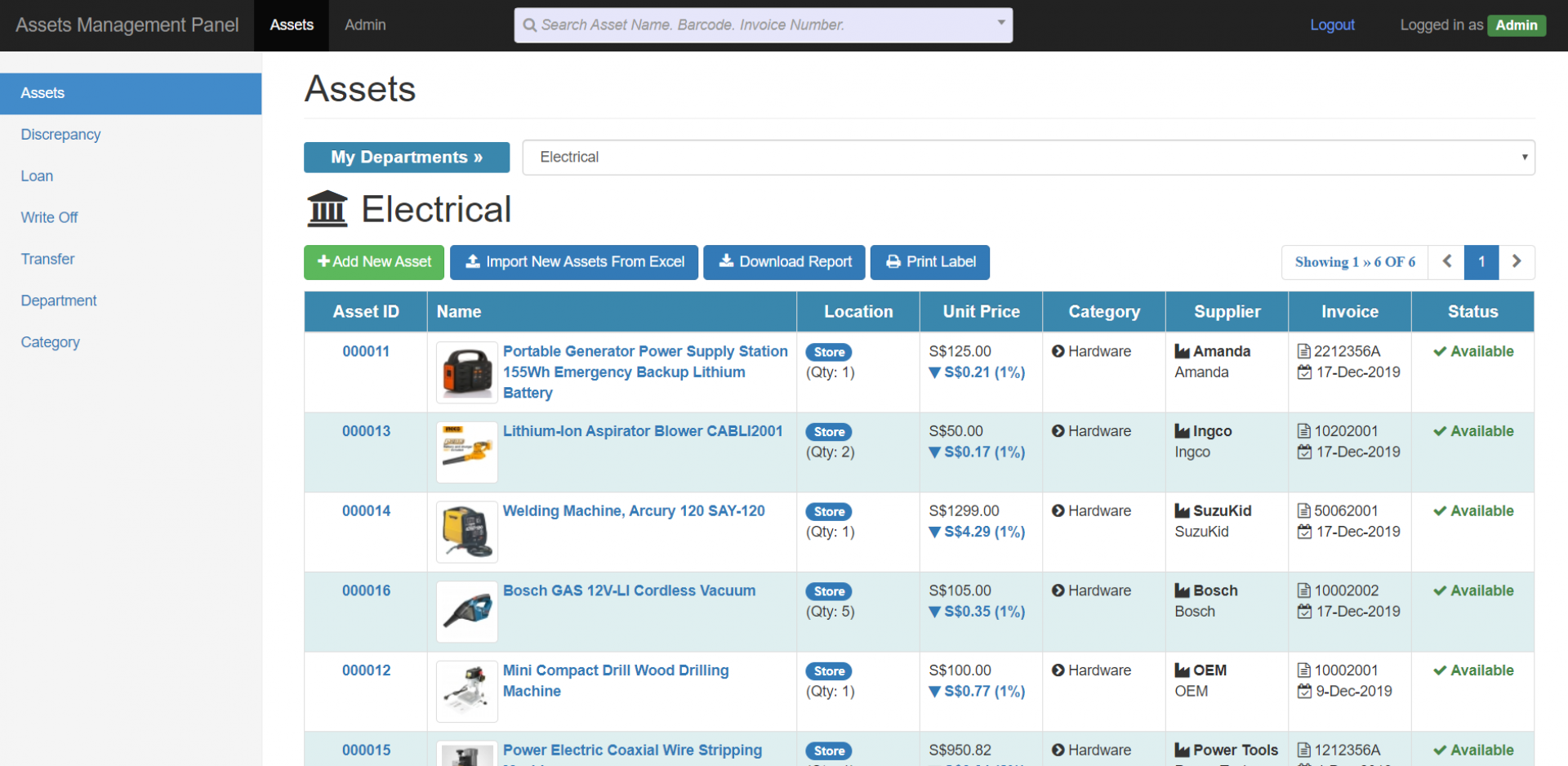The height and width of the screenshot is (766, 1568).
Task: Click the next page arrow in pagination
Action: click(1517, 261)
